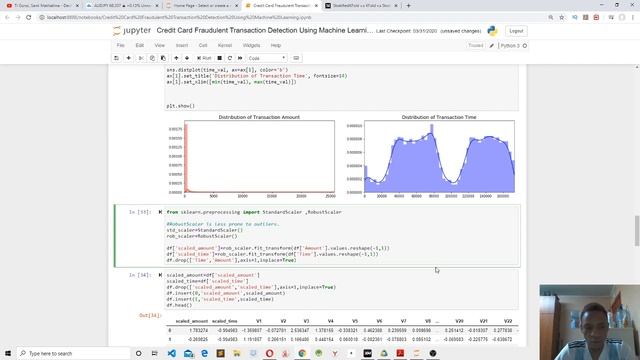Open the Widgets menu
The width and height of the screenshot is (640, 360).
click(251, 45)
